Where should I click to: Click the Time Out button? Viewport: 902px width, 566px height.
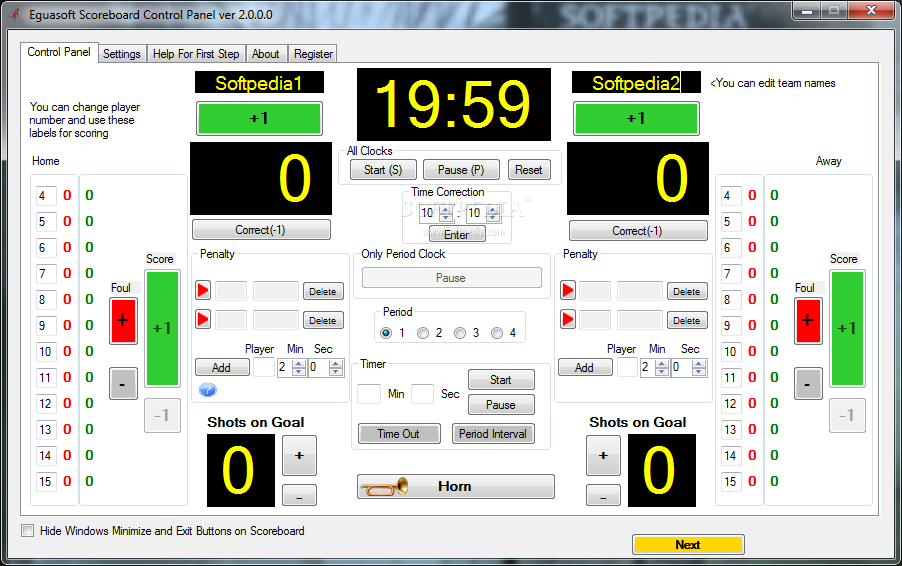click(x=399, y=434)
